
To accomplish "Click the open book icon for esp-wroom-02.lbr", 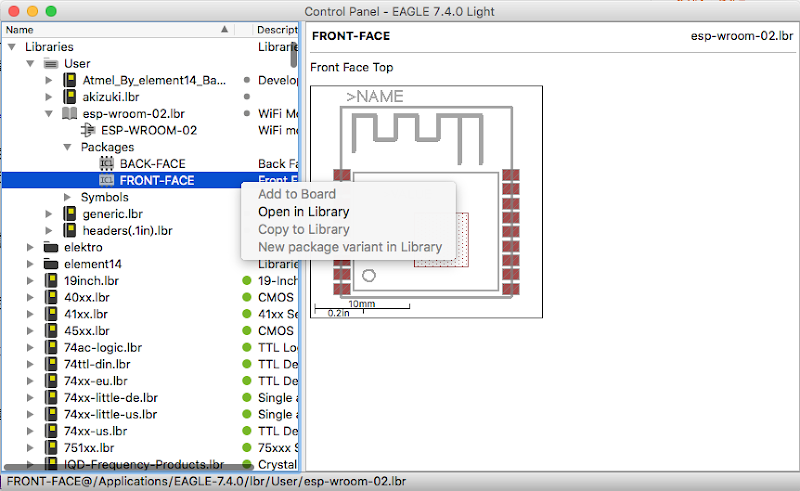I will (69, 113).
